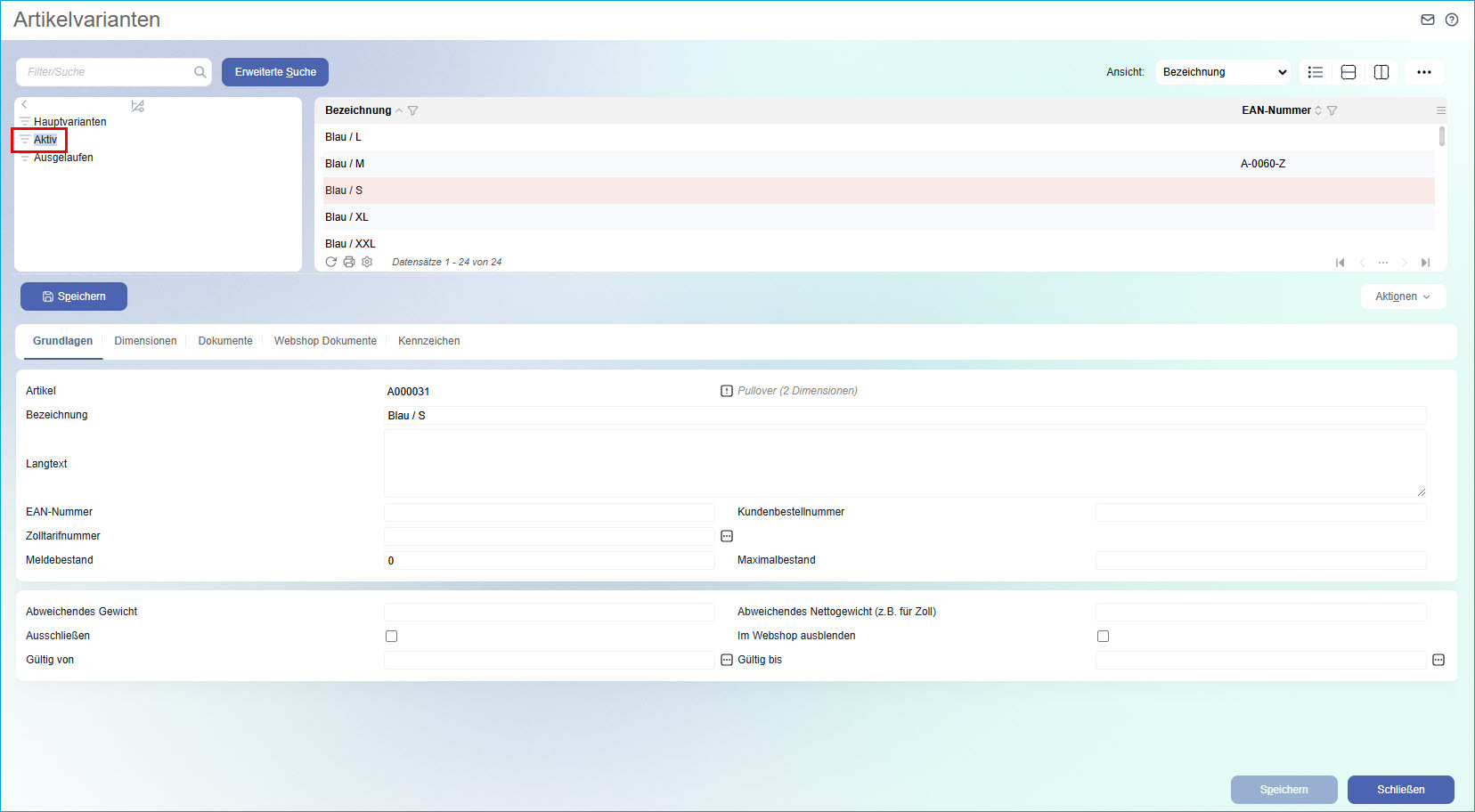
Task: Open the mail envelope icon in header
Action: pyautogui.click(x=1428, y=20)
